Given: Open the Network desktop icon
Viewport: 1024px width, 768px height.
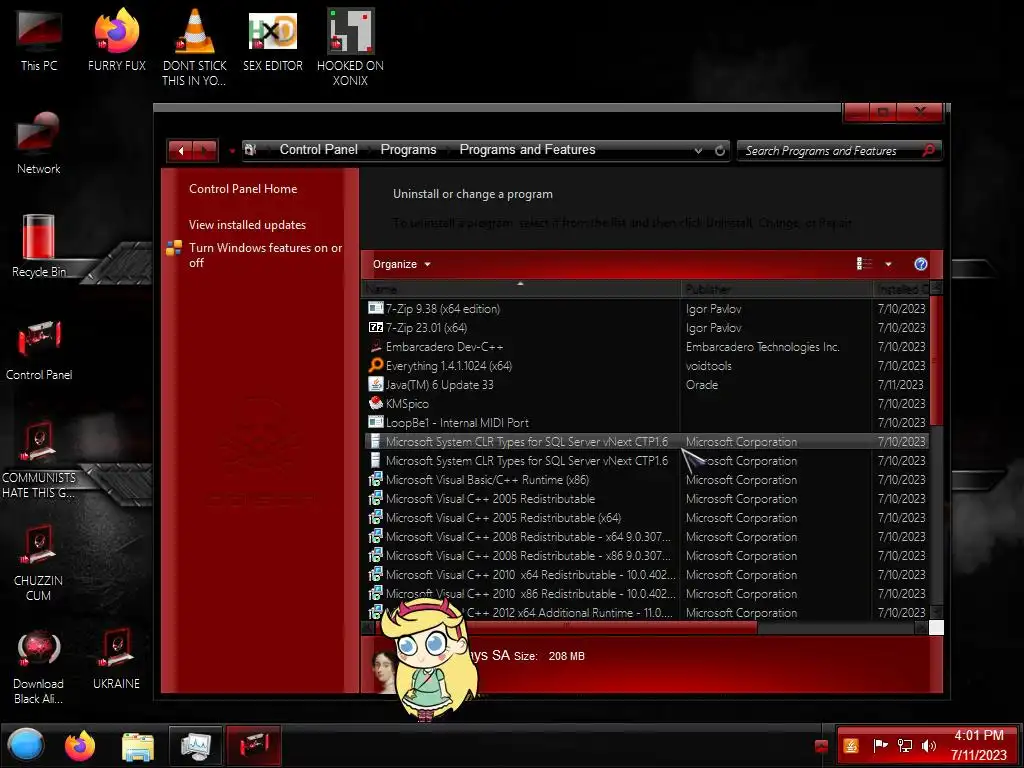Looking at the screenshot, I should point(39,144).
